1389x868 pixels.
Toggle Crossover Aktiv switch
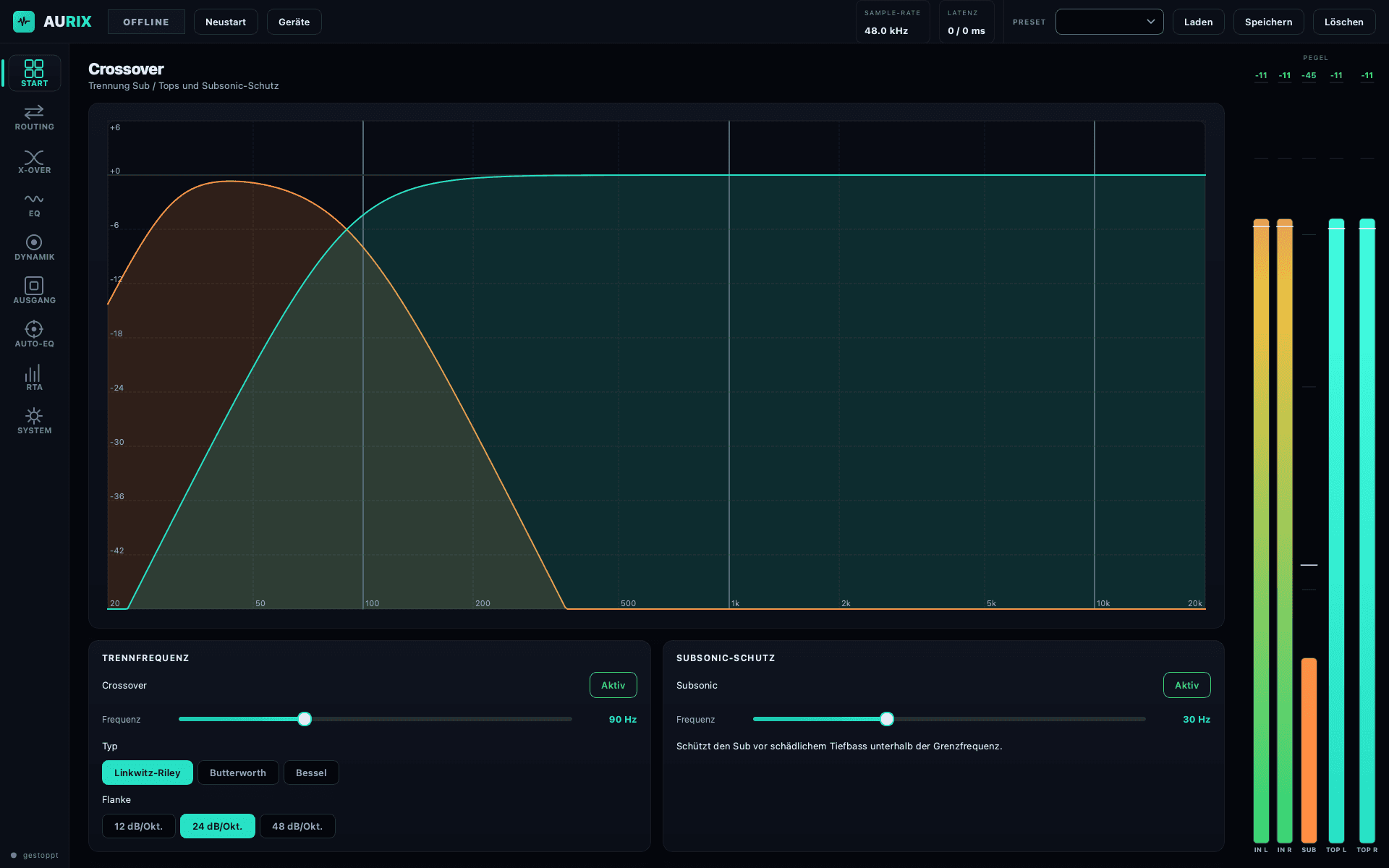613,685
